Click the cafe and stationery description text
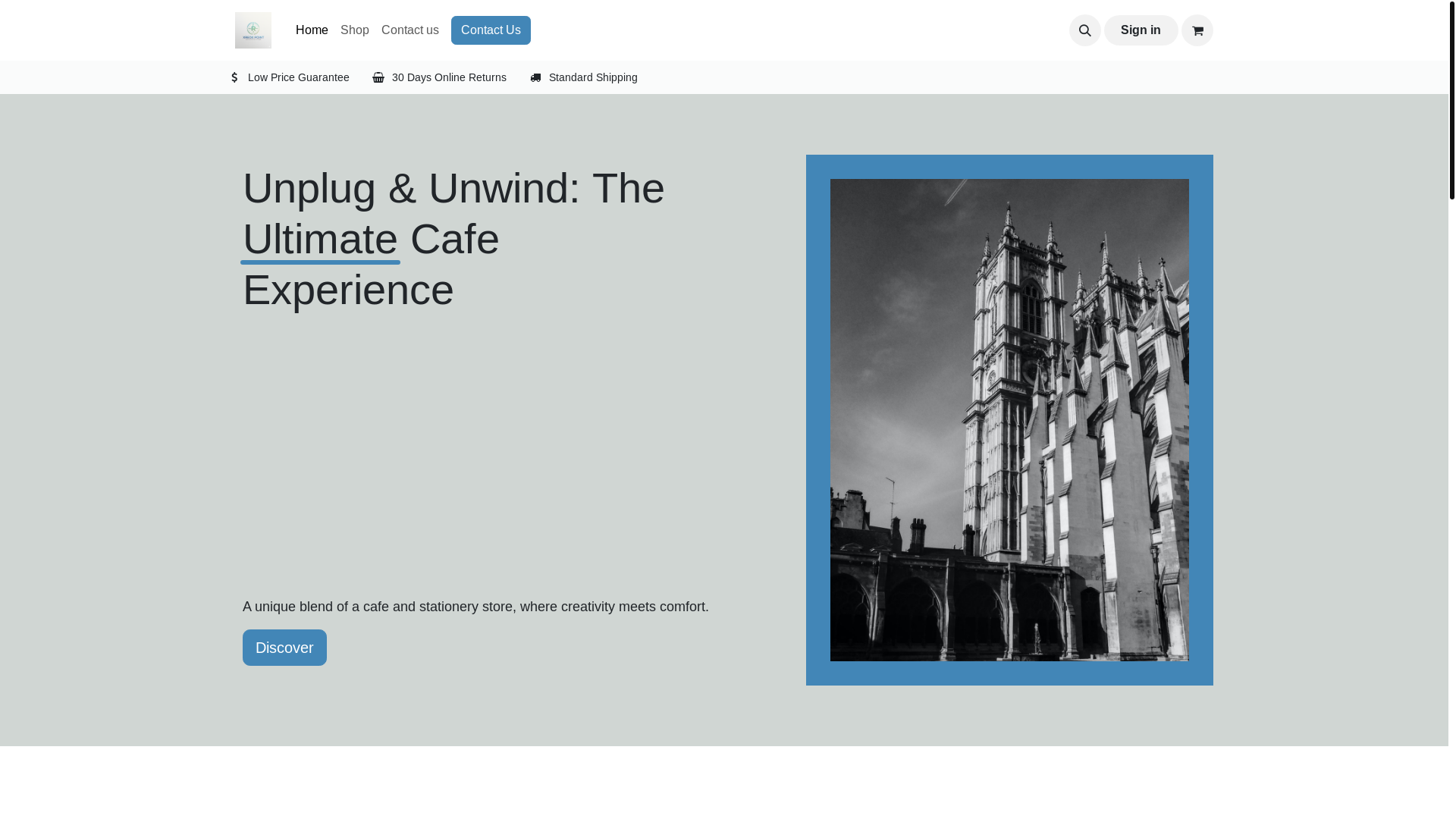Image resolution: width=1456 pixels, height=819 pixels. click(475, 607)
